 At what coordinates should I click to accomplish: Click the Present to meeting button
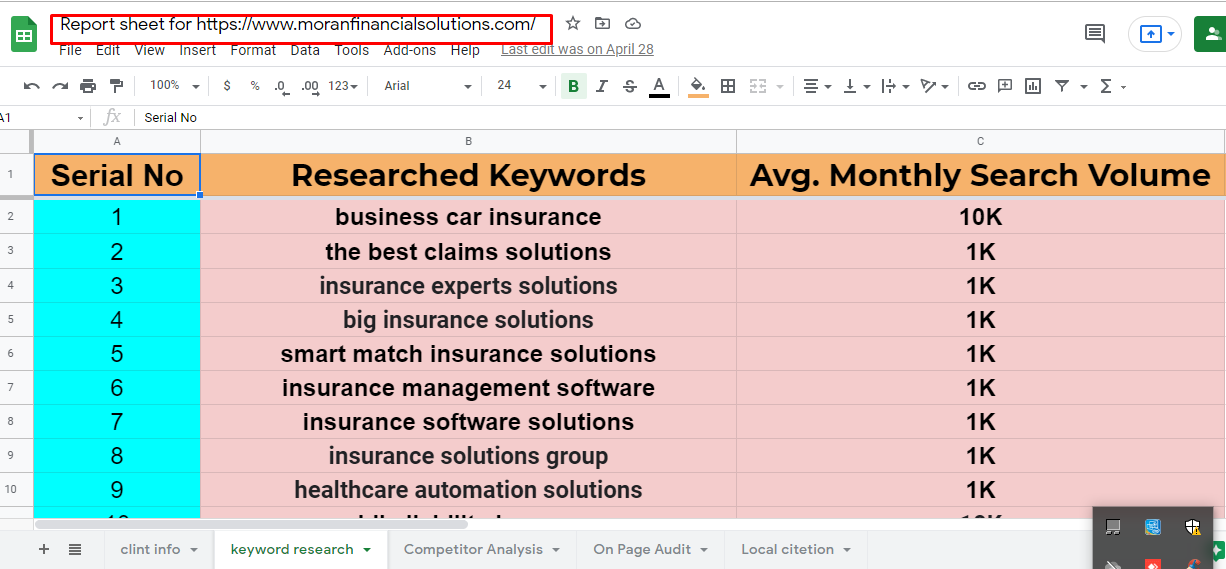point(1155,34)
